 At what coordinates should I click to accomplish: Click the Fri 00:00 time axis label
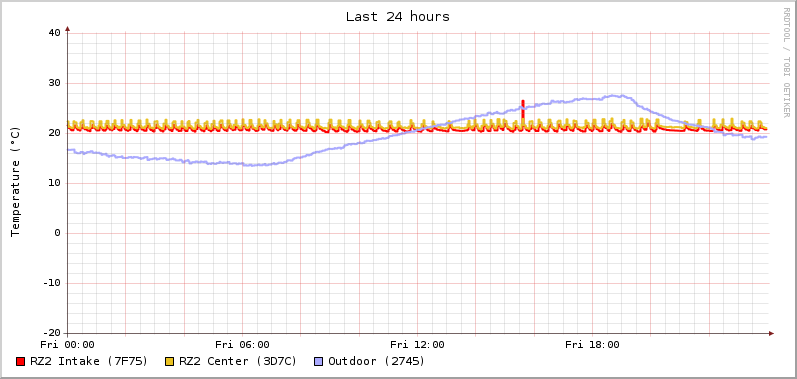68,345
